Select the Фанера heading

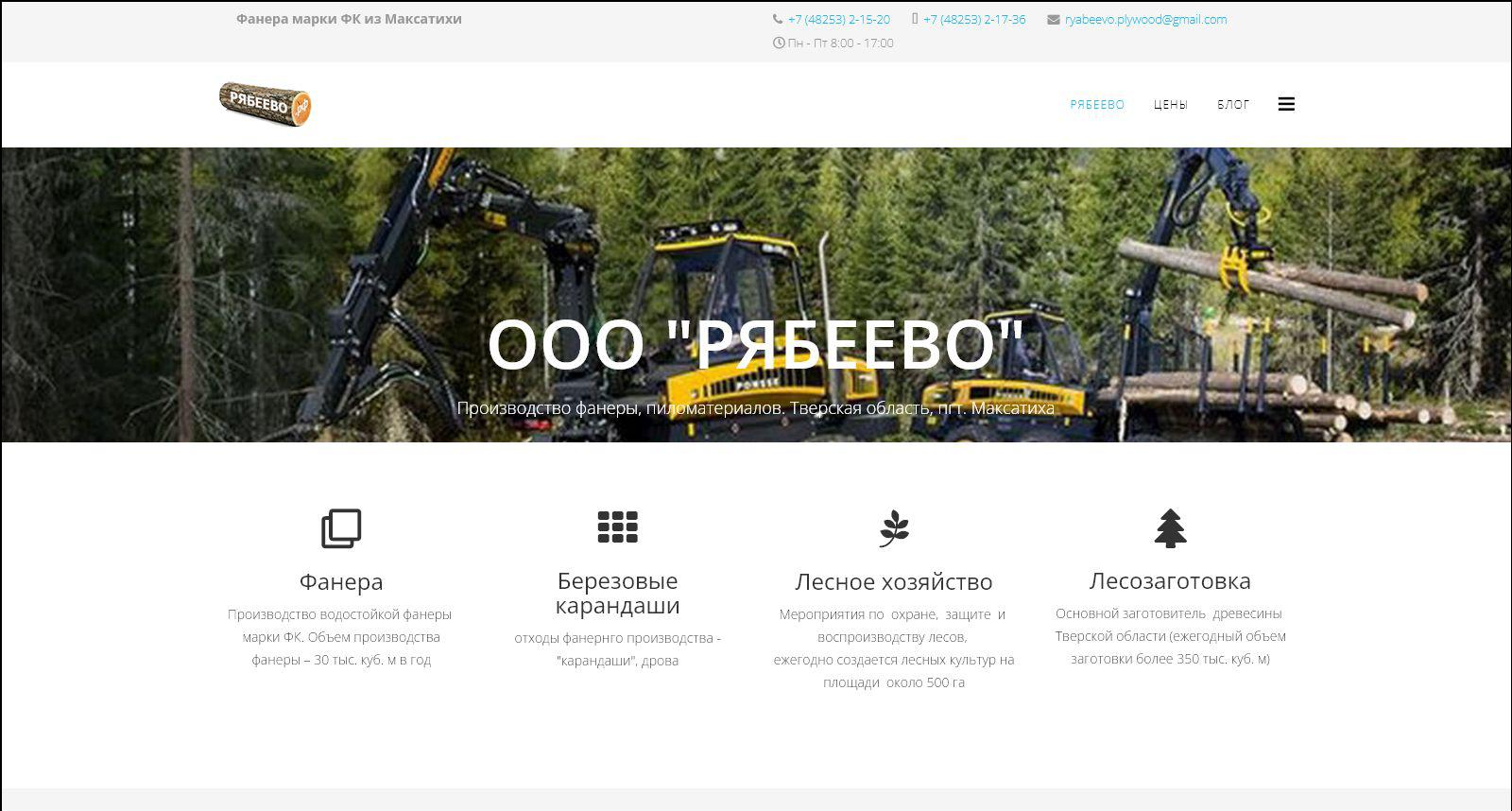[x=341, y=581]
